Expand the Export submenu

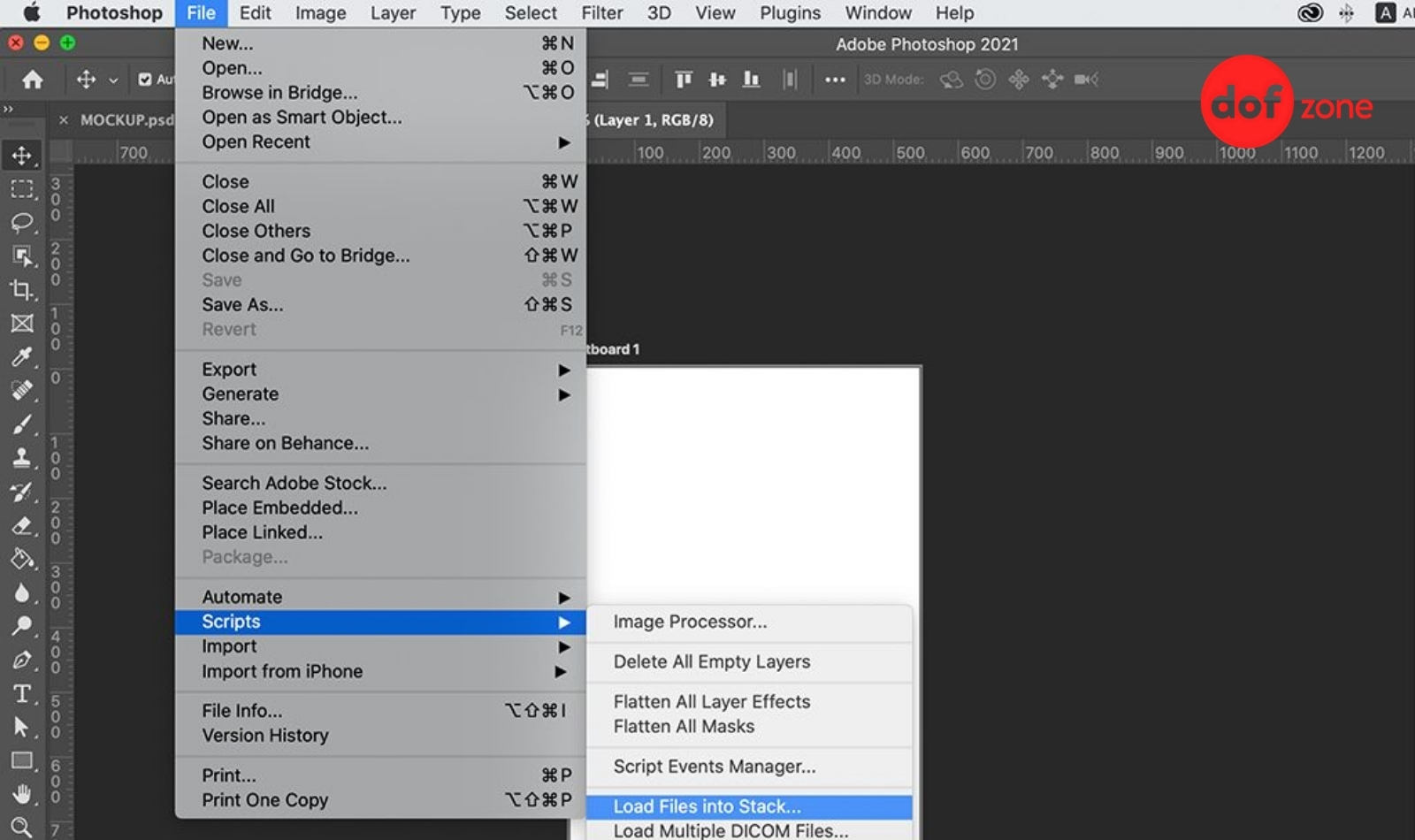pos(380,370)
